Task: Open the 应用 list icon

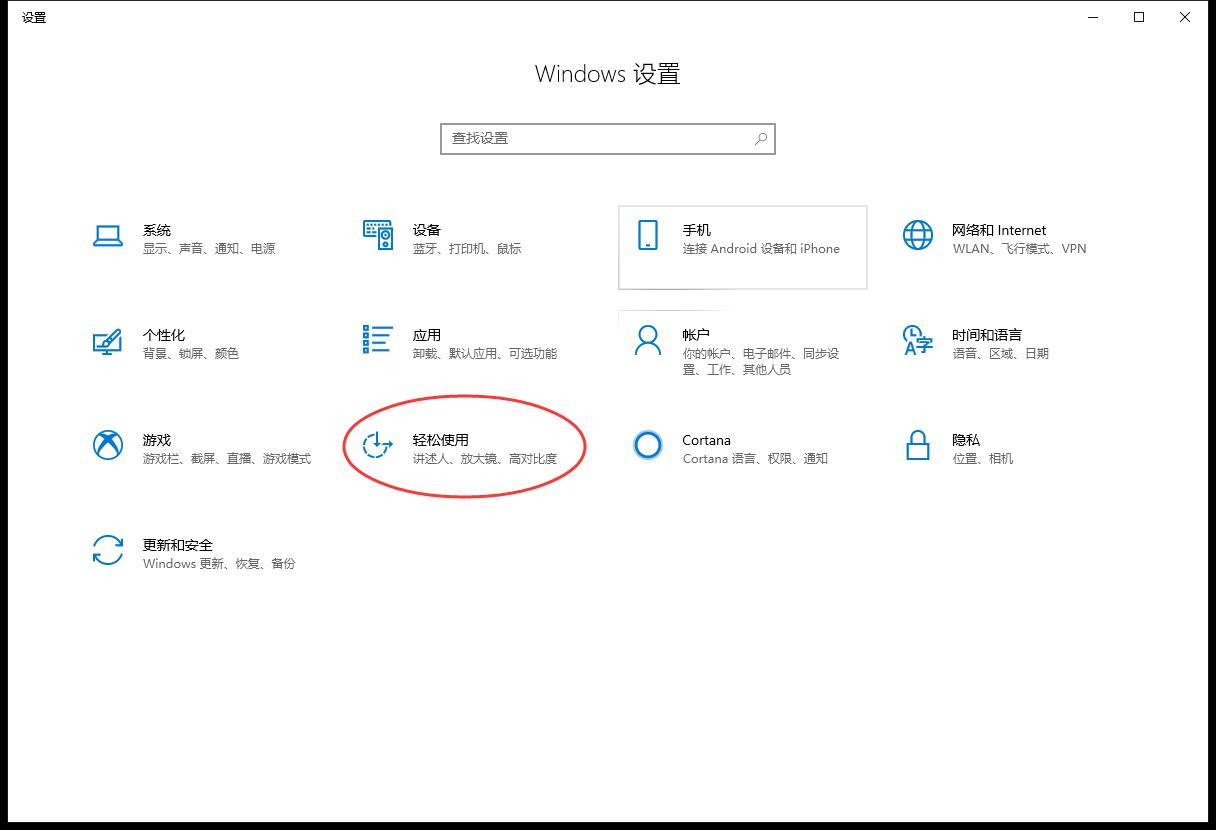Action: 378,339
